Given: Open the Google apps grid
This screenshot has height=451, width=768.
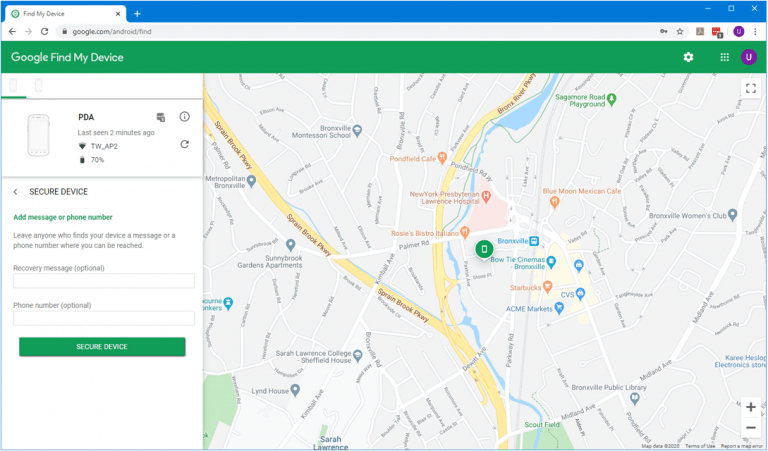Looking at the screenshot, I should (724, 57).
